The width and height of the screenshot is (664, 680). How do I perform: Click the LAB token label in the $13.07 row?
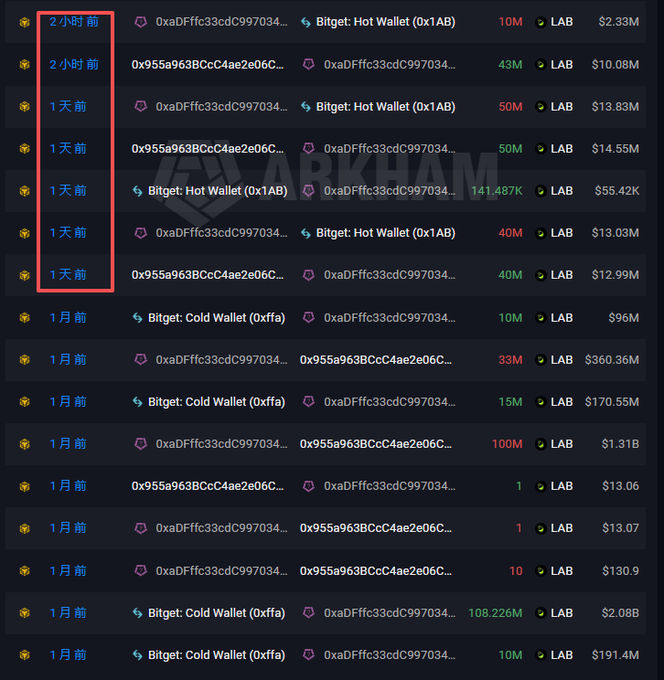562,528
